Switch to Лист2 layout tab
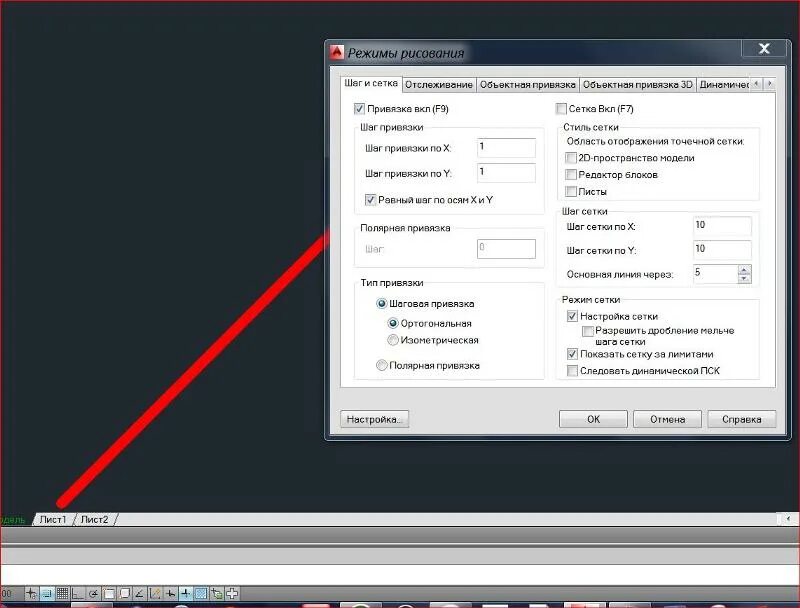The image size is (800, 608). [x=94, y=519]
